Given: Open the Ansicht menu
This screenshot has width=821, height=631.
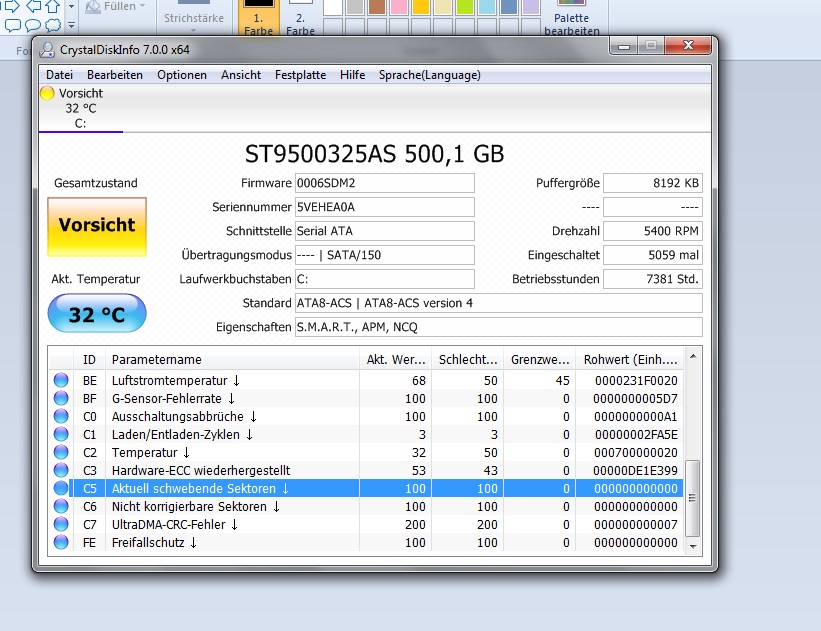Looking at the screenshot, I should [241, 75].
